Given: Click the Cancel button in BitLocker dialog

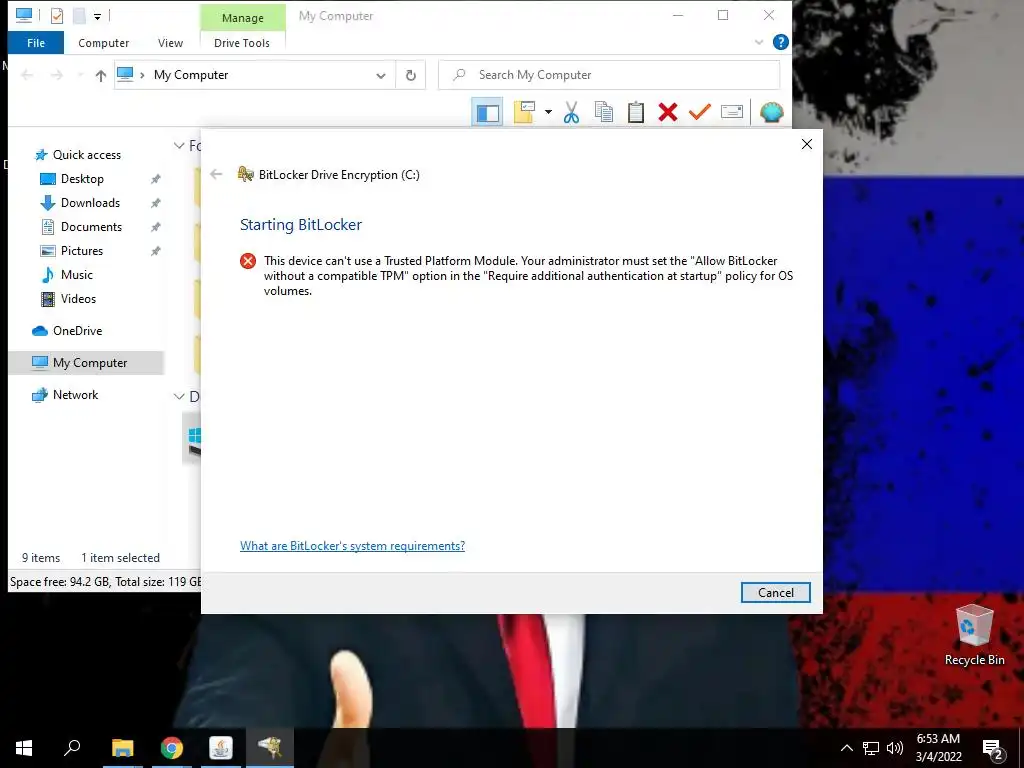Looking at the screenshot, I should pyautogui.click(x=776, y=592).
